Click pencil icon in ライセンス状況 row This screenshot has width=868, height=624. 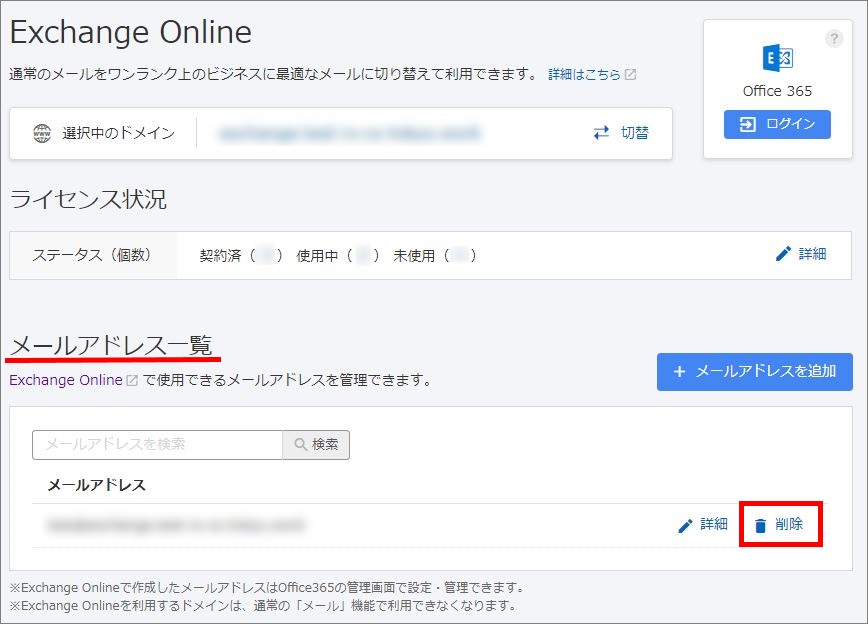[783, 254]
